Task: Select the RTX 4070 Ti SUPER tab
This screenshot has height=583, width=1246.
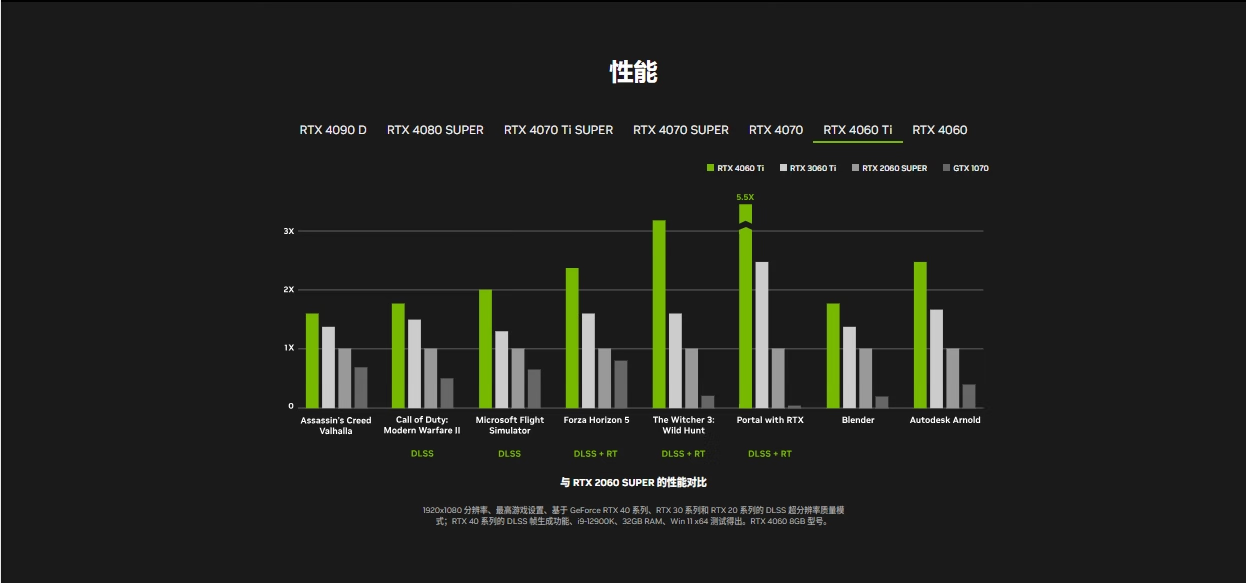Action: click(x=558, y=130)
